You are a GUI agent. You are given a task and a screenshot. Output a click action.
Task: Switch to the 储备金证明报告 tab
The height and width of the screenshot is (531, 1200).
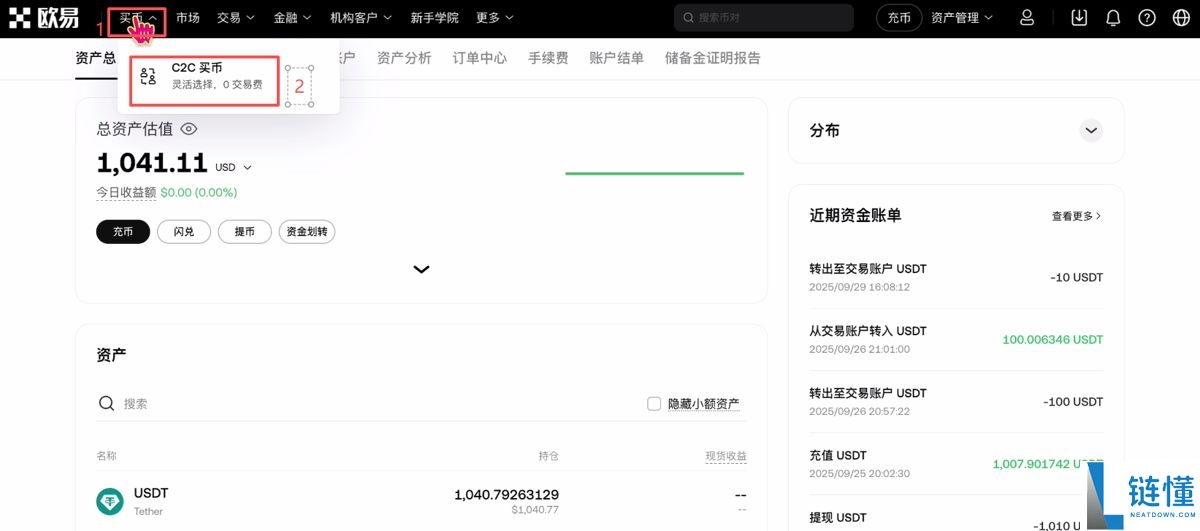(x=713, y=58)
